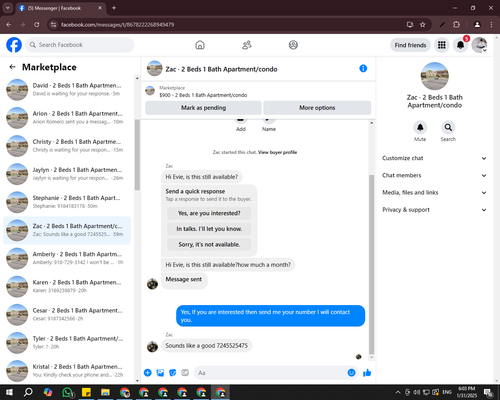
Task: Mute this conversation with bell icon
Action: tap(420, 127)
